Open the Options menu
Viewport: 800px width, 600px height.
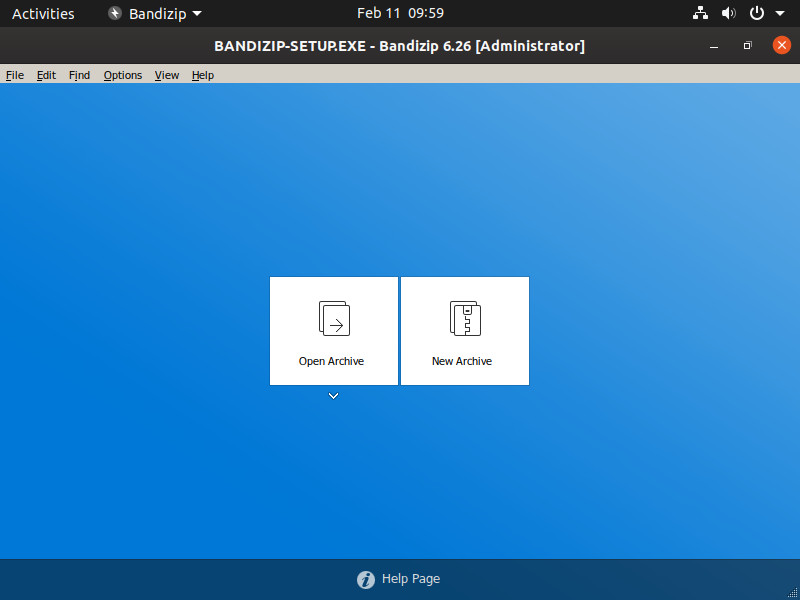[123, 75]
